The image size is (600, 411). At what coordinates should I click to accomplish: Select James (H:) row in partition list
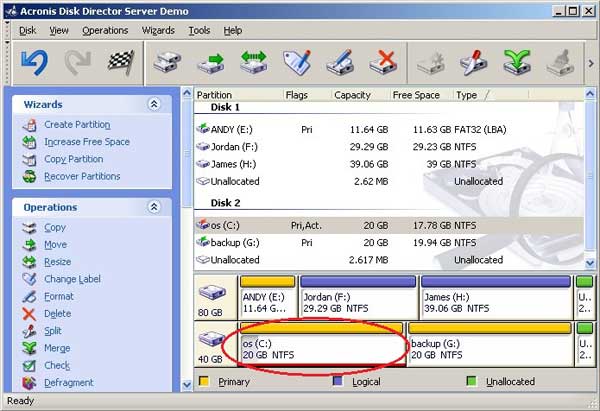click(x=389, y=164)
